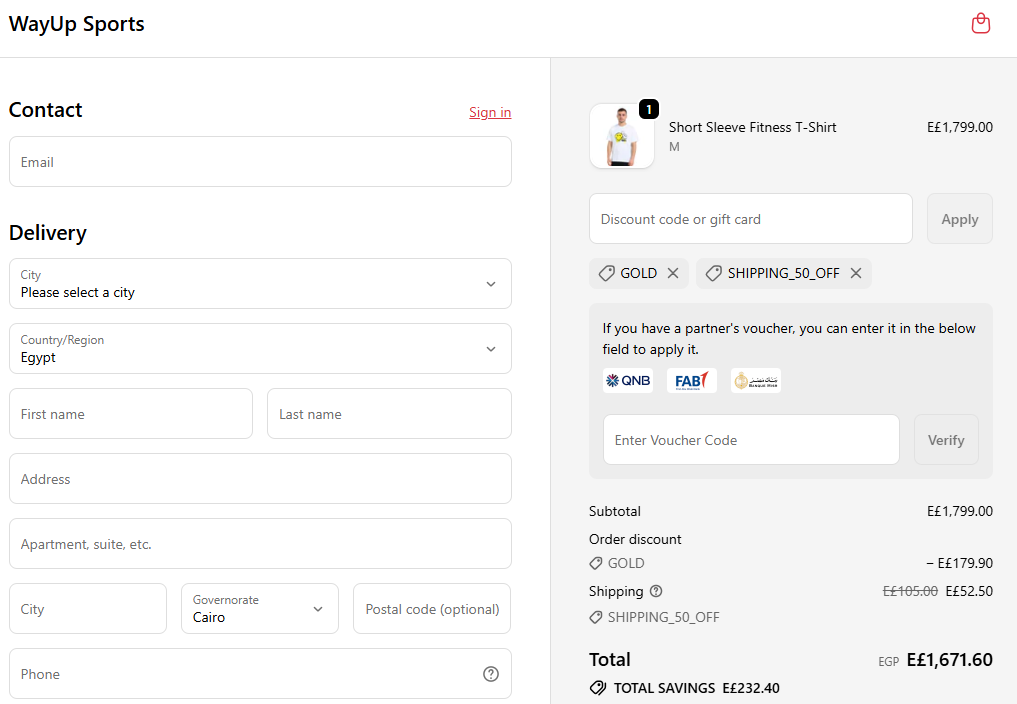
Task: Click the TOTAL SAVINGS tag icon
Action: click(x=598, y=688)
